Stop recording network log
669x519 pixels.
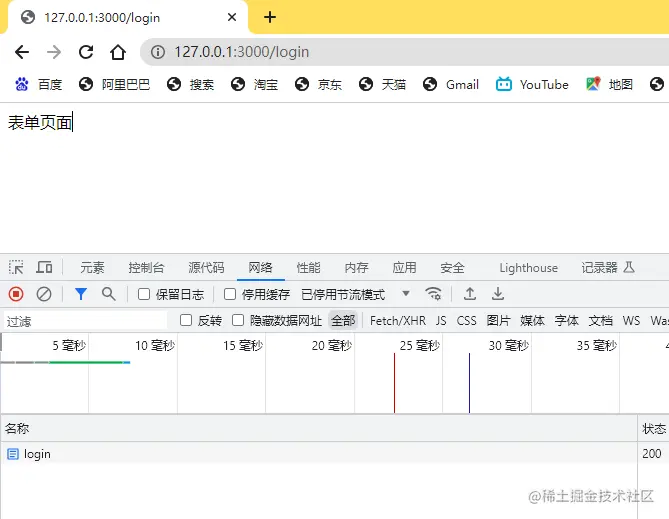[16, 294]
